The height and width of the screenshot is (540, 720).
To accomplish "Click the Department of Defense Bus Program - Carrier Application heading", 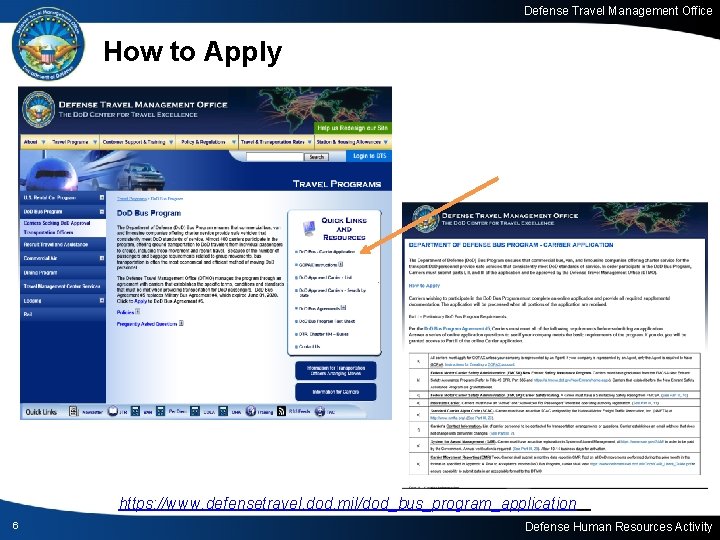I will (x=511, y=245).
